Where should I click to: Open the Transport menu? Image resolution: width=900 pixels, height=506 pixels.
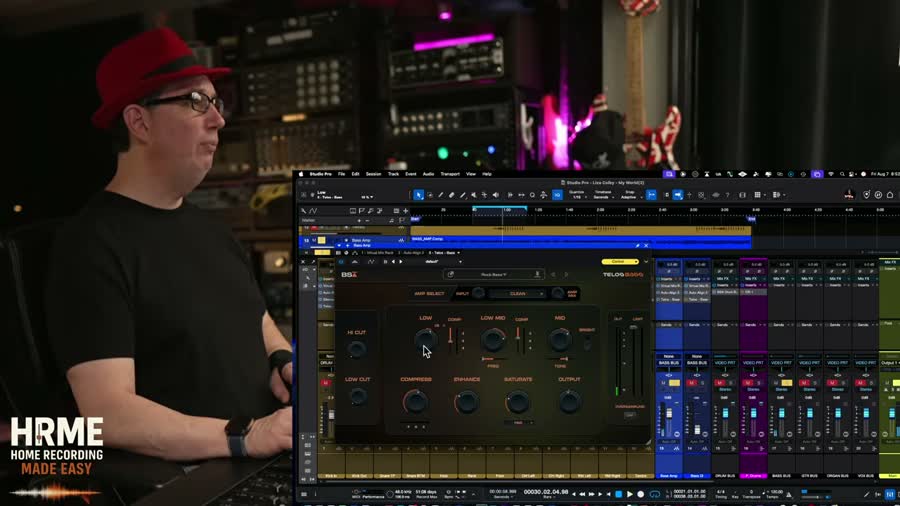coord(450,174)
